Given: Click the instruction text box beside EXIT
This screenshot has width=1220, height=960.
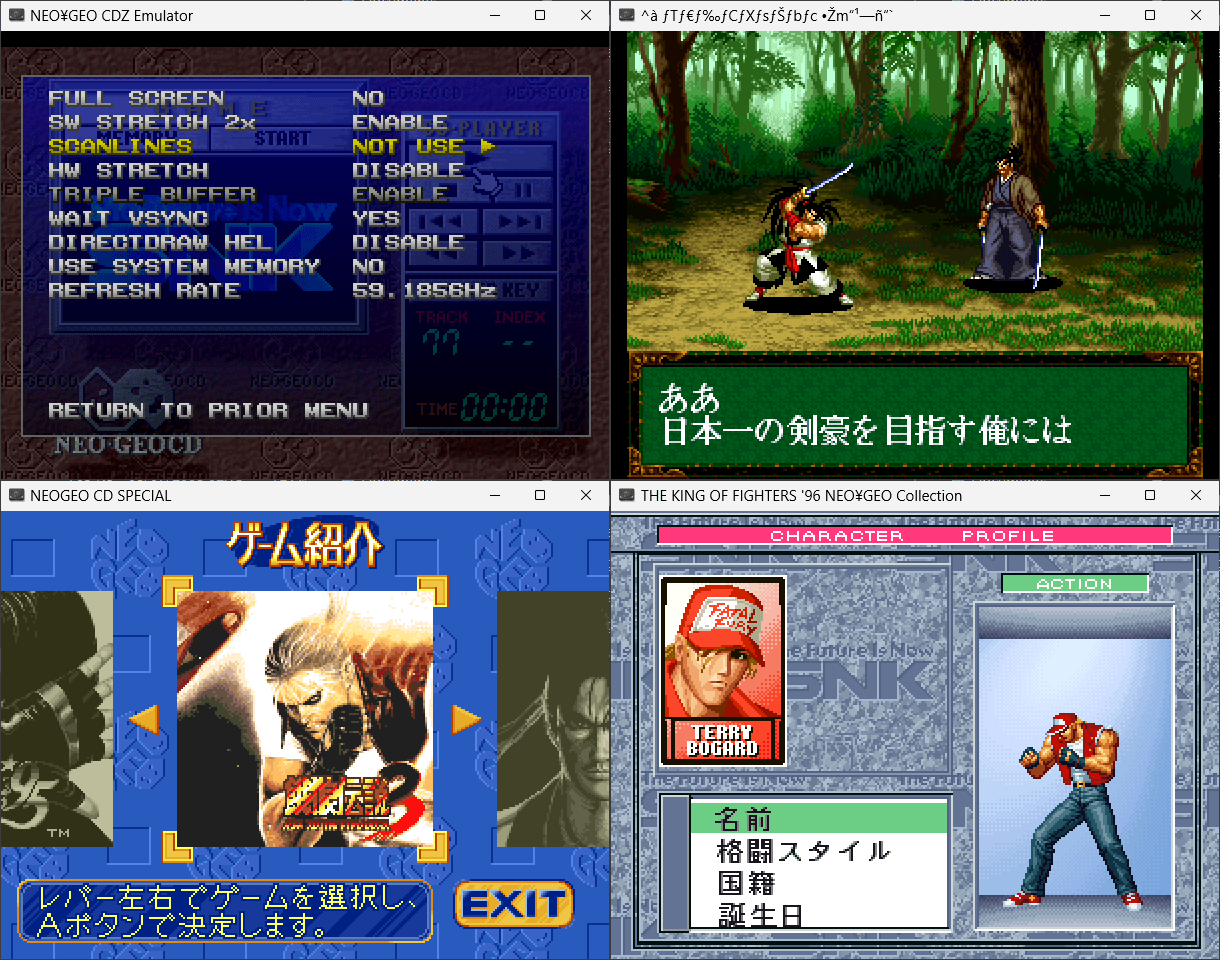Looking at the screenshot, I should tap(225, 911).
